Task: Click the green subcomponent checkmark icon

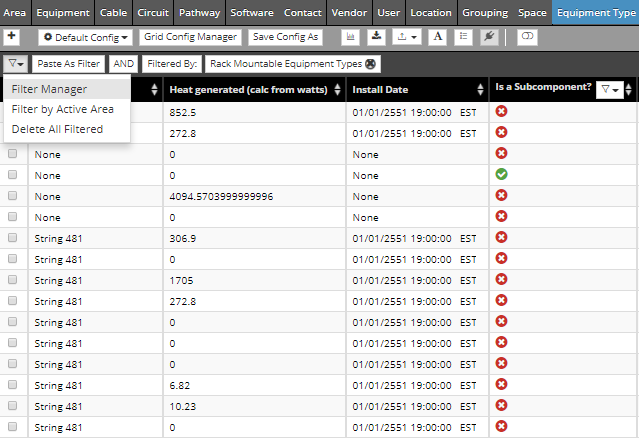Action: coord(502,174)
